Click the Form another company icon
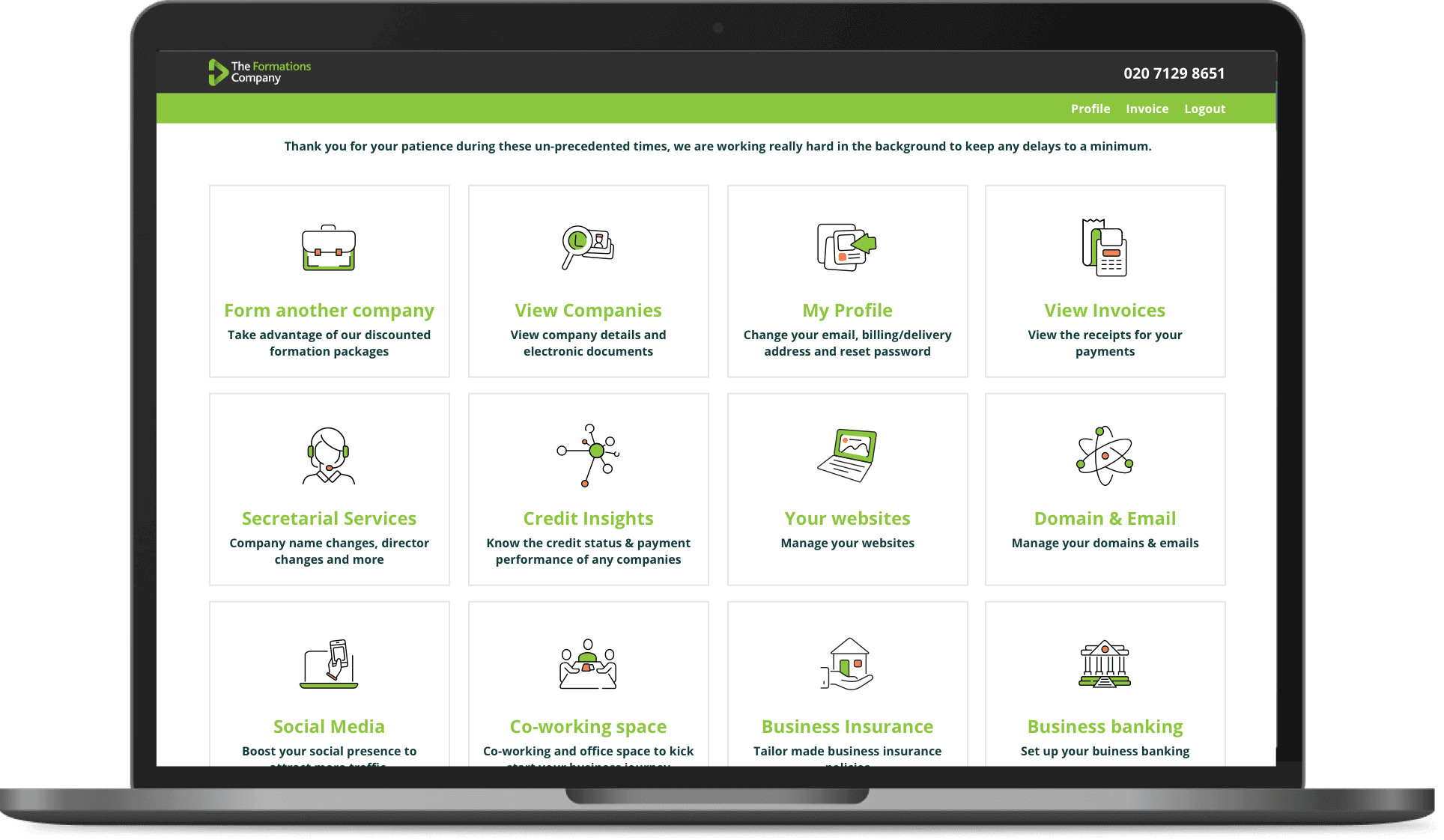This screenshot has height=840, width=1444. 329,246
